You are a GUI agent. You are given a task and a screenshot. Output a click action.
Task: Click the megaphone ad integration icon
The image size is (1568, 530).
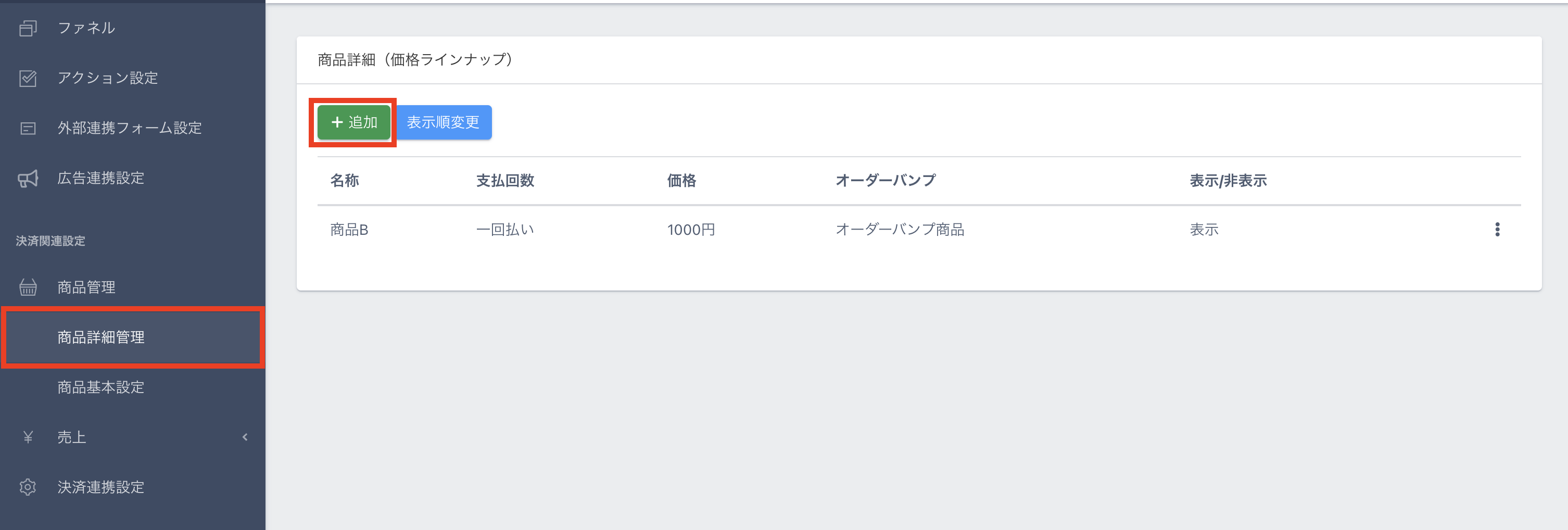coord(28,178)
